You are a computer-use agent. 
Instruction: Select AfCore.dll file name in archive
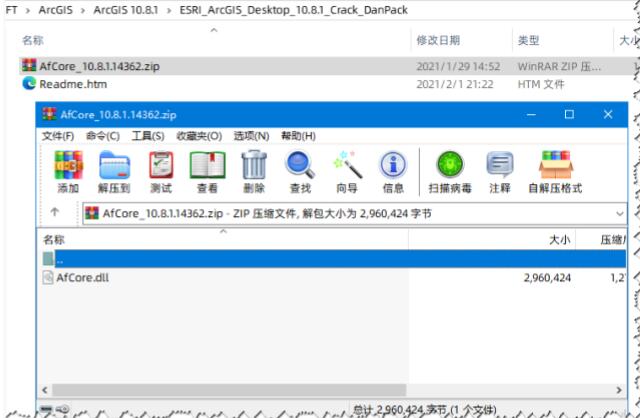82,278
